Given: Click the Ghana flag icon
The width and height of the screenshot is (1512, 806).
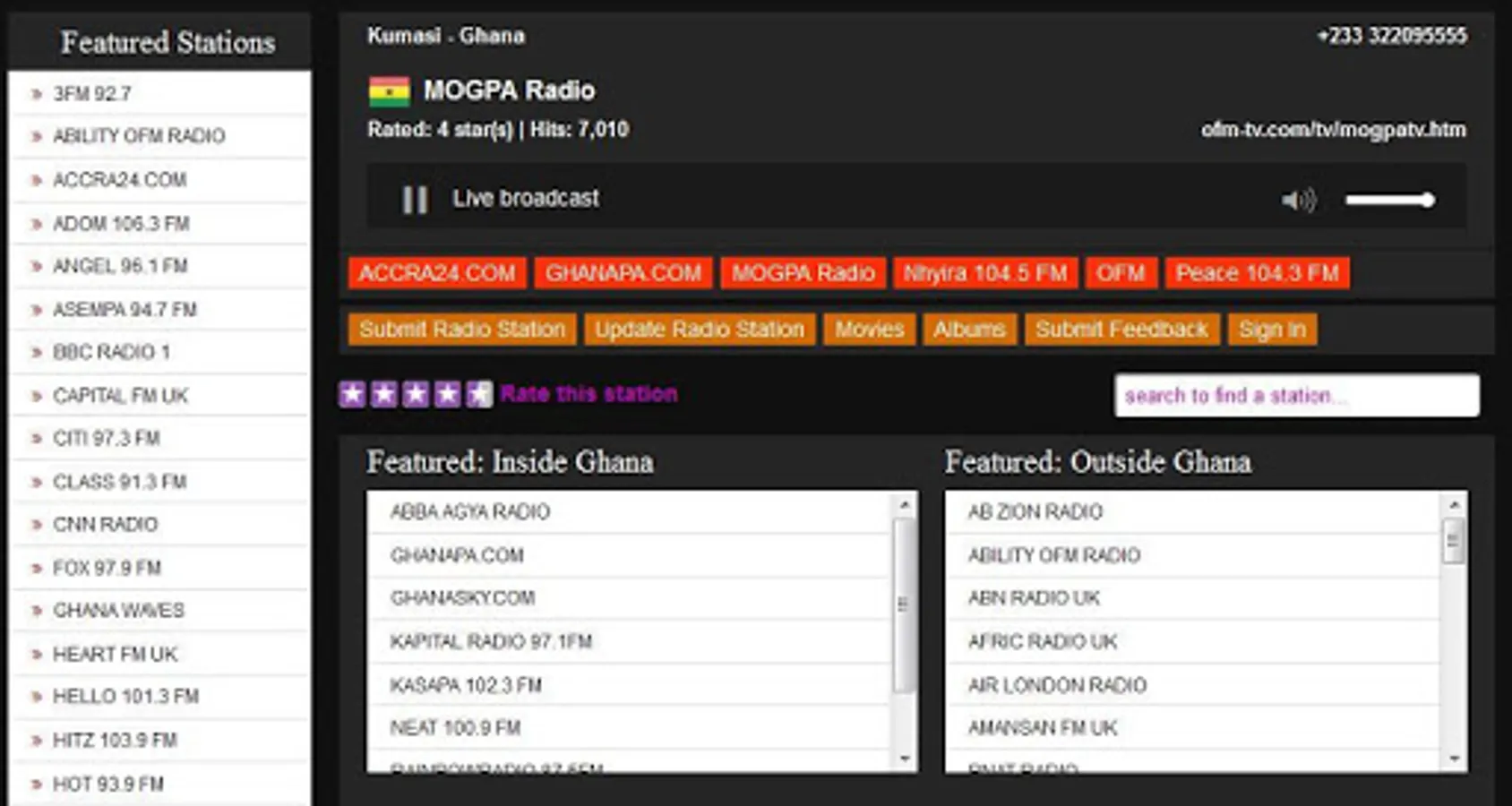Looking at the screenshot, I should click(x=389, y=91).
